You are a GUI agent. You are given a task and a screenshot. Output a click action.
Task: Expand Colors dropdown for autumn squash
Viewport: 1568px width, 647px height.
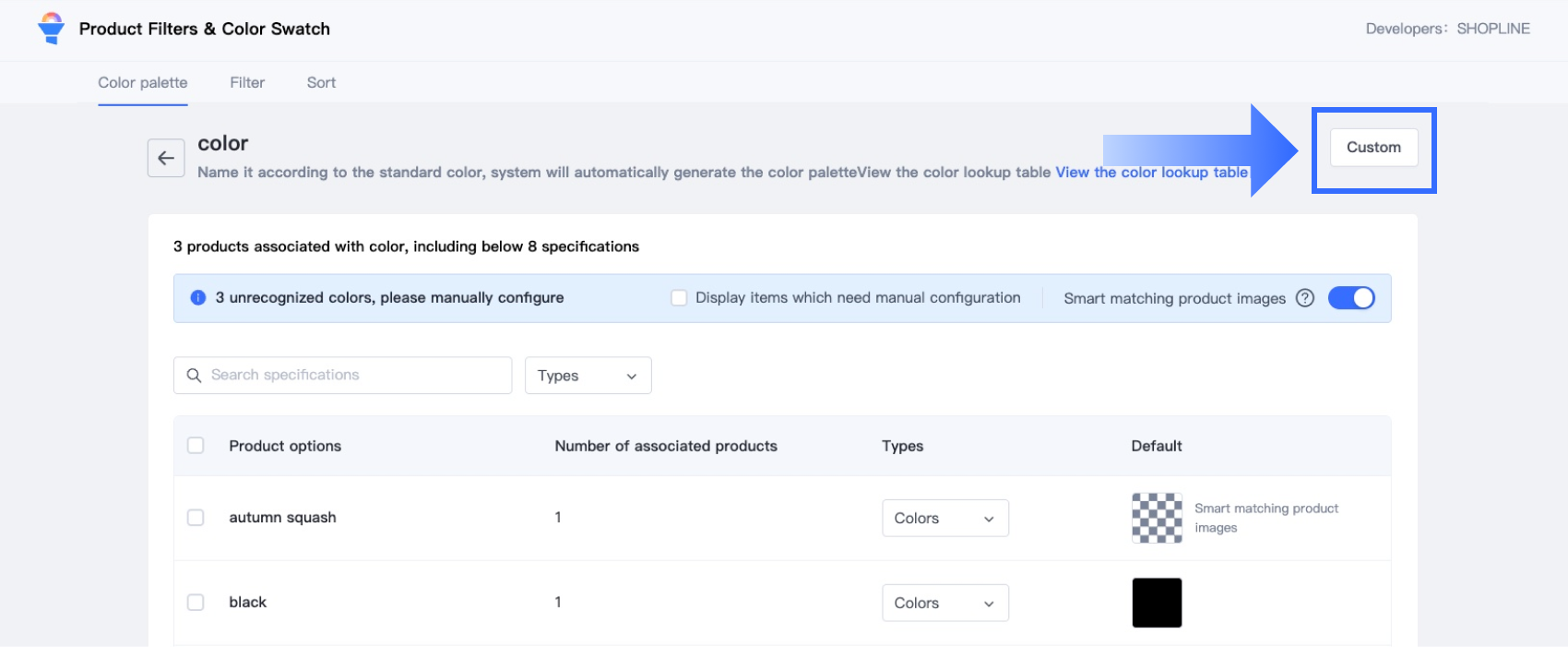(944, 519)
